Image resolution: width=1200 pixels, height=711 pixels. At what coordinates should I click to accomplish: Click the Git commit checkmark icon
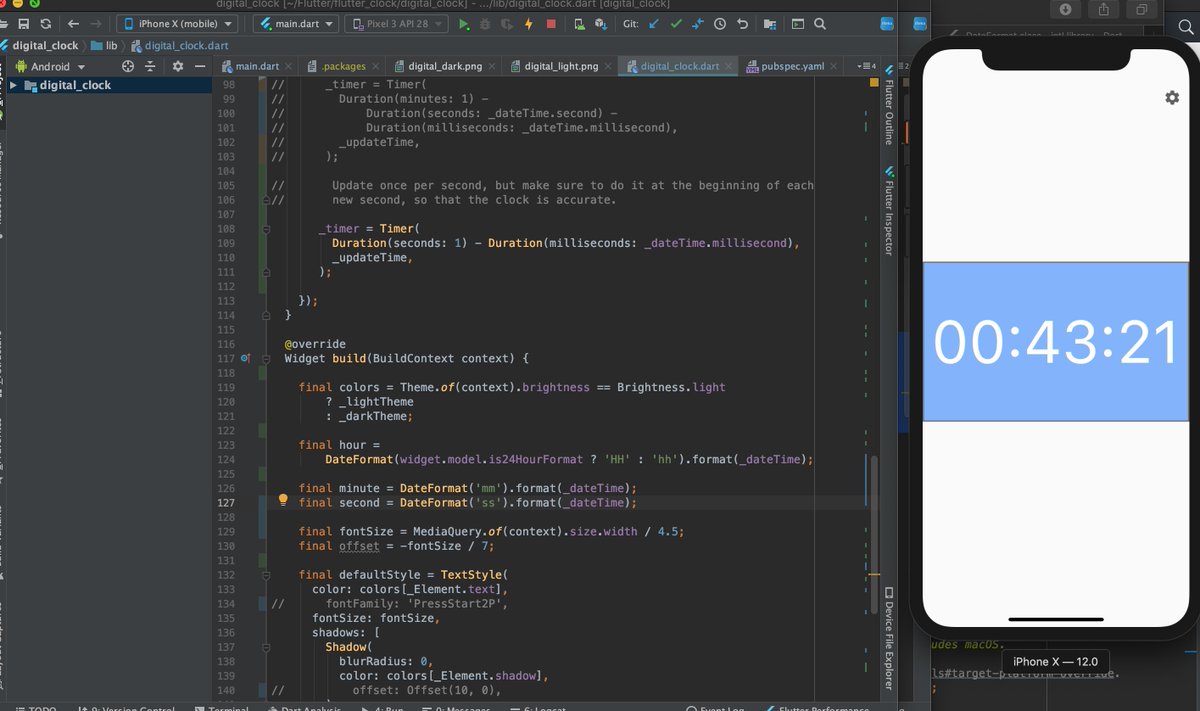(x=676, y=23)
